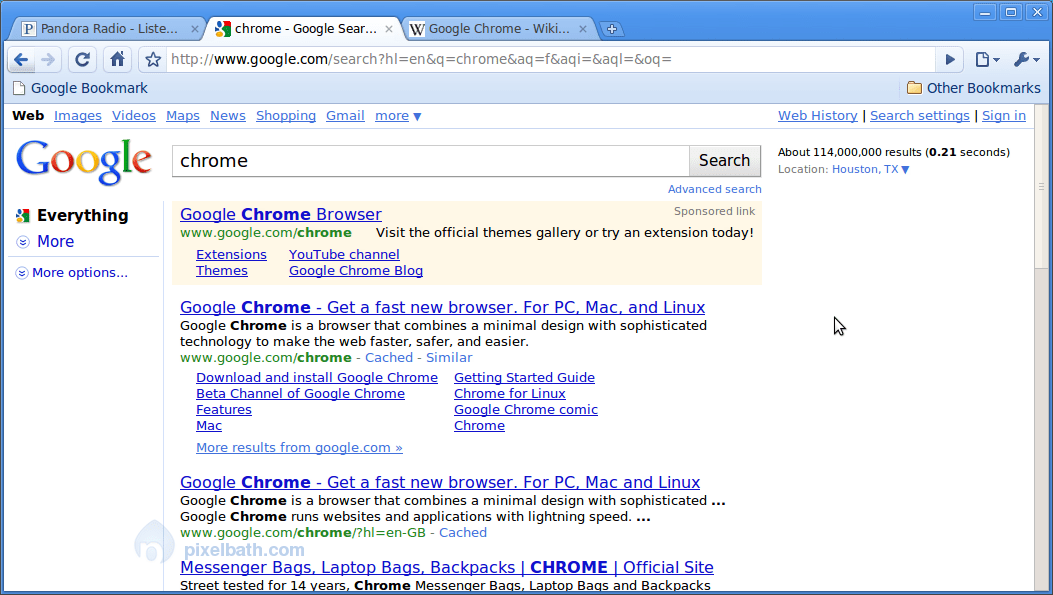Screen dimensions: 1053x595
Task: Open the home page icon
Action: tap(118, 60)
